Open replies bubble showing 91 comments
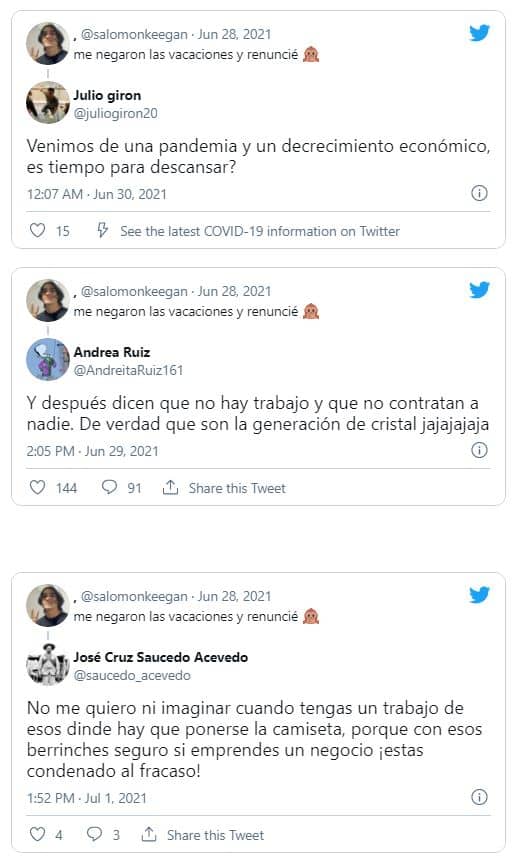The width and height of the screenshot is (517, 859). pyautogui.click(x=110, y=487)
